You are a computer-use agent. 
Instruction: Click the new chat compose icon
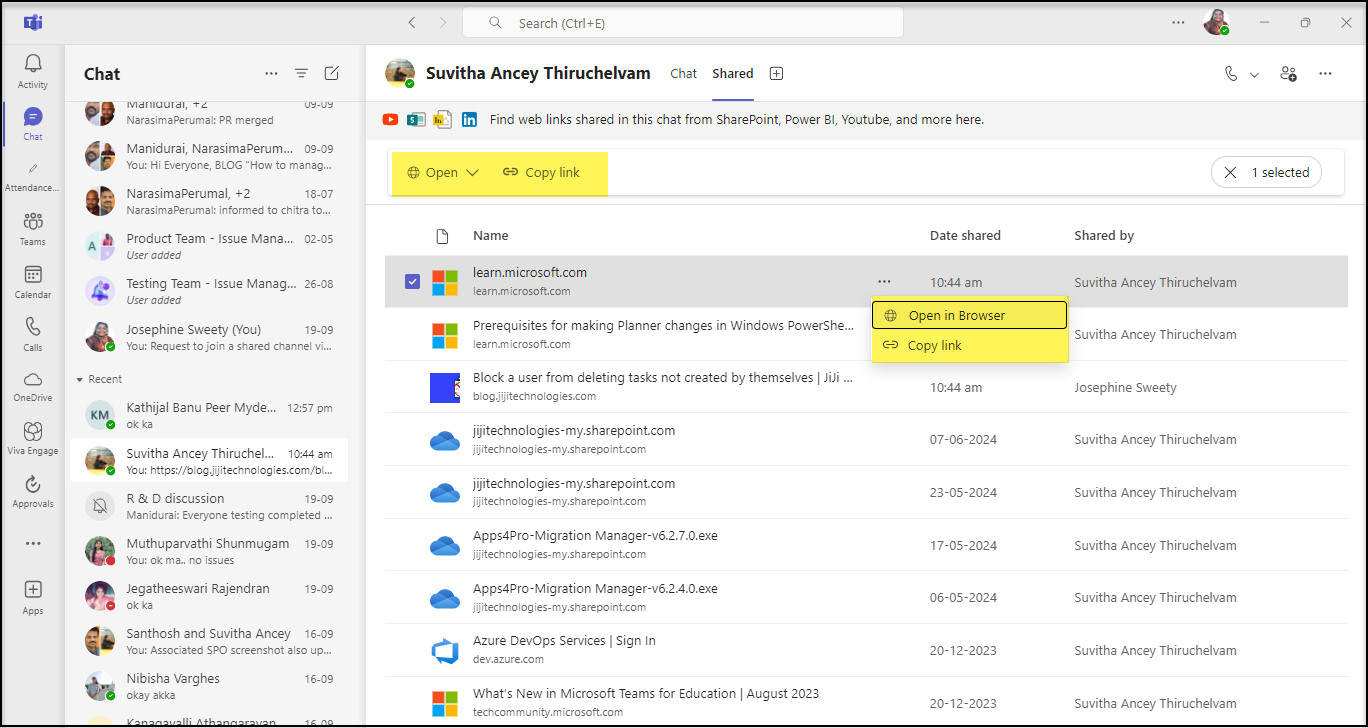[x=332, y=73]
